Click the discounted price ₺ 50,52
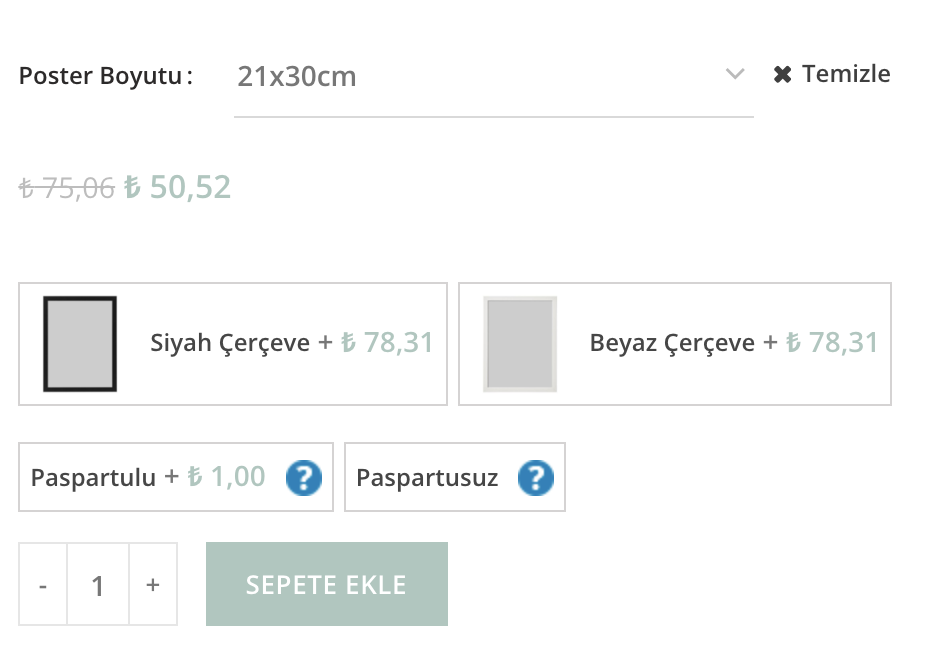Viewport: 930px width, 652px height. coord(177,187)
